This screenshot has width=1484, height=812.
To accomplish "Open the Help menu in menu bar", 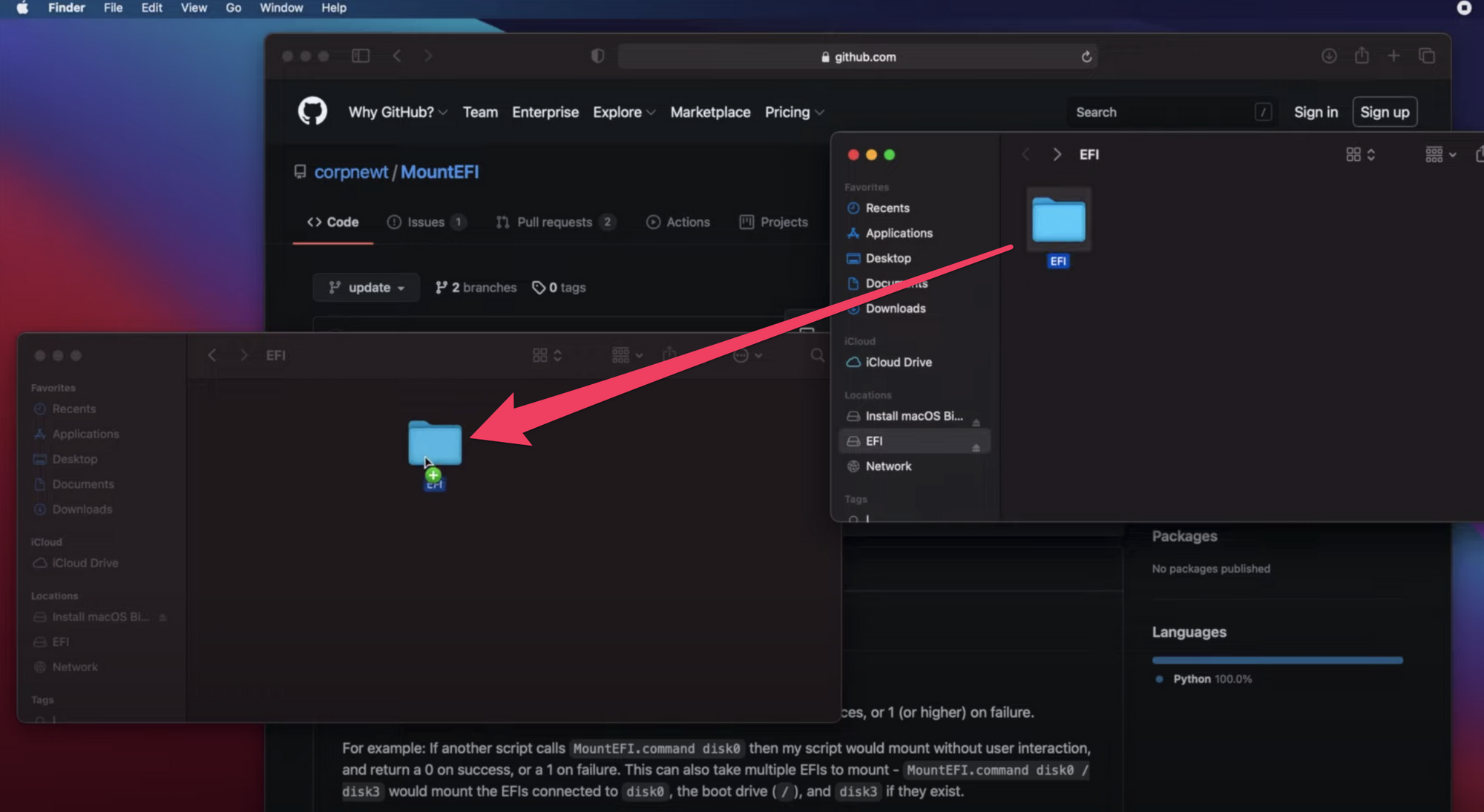I will (334, 8).
